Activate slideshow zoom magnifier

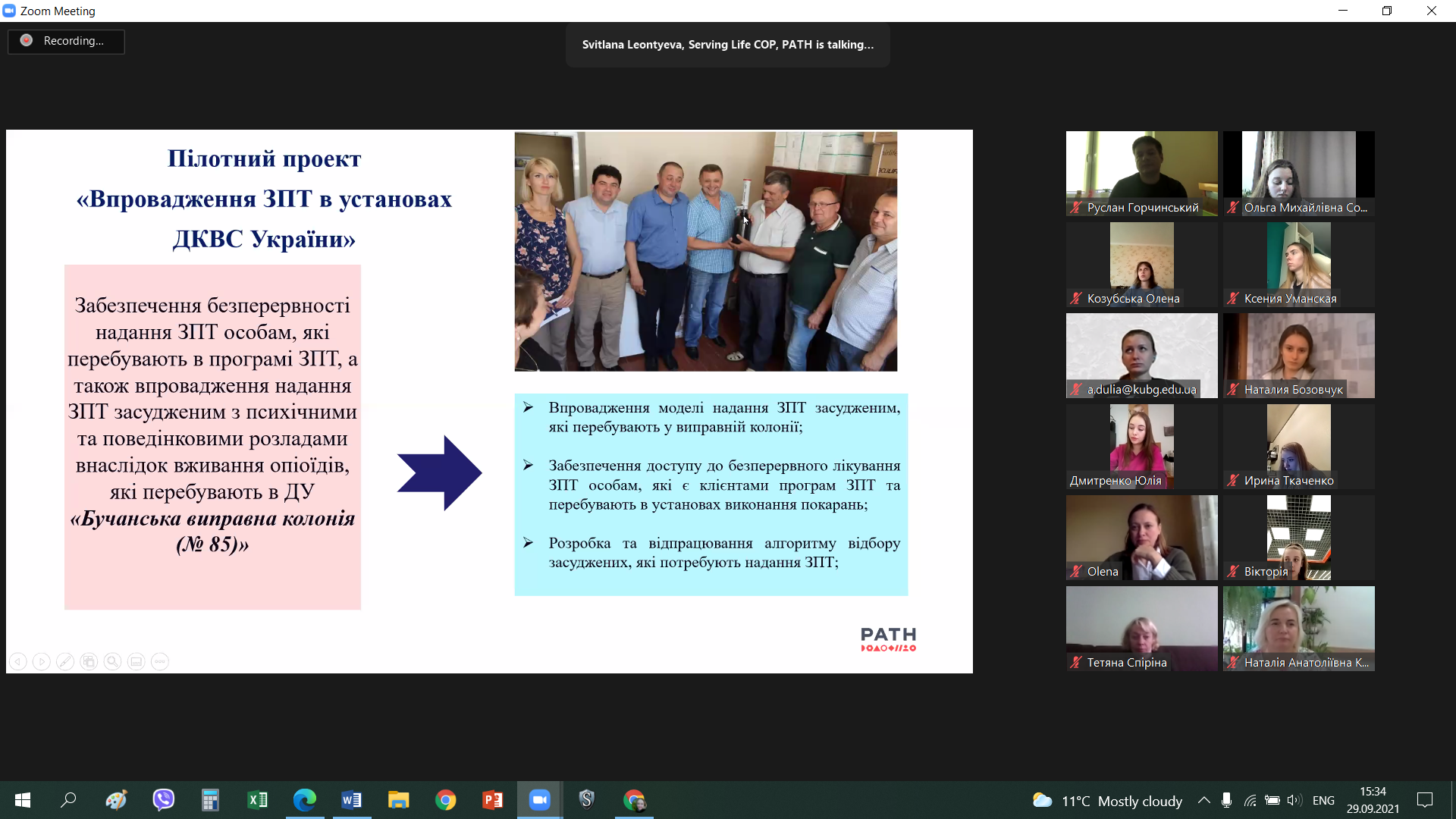[112, 662]
